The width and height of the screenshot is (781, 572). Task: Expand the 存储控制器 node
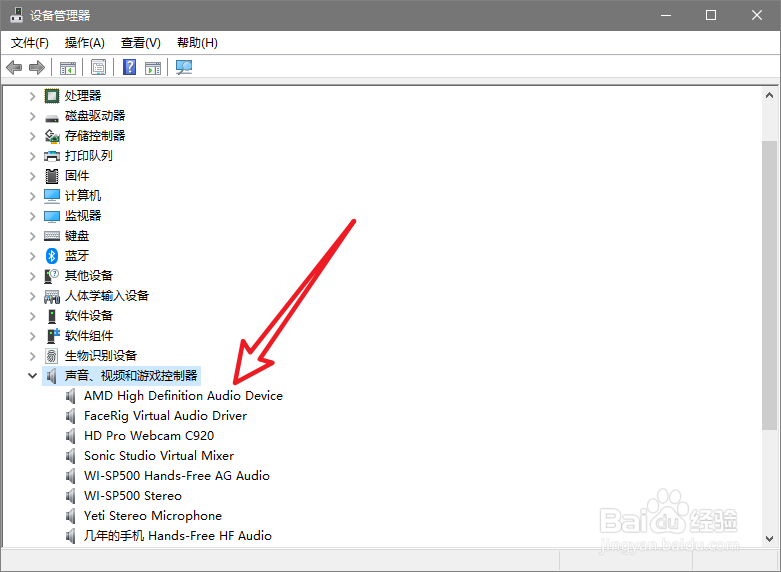pyautogui.click(x=32, y=136)
